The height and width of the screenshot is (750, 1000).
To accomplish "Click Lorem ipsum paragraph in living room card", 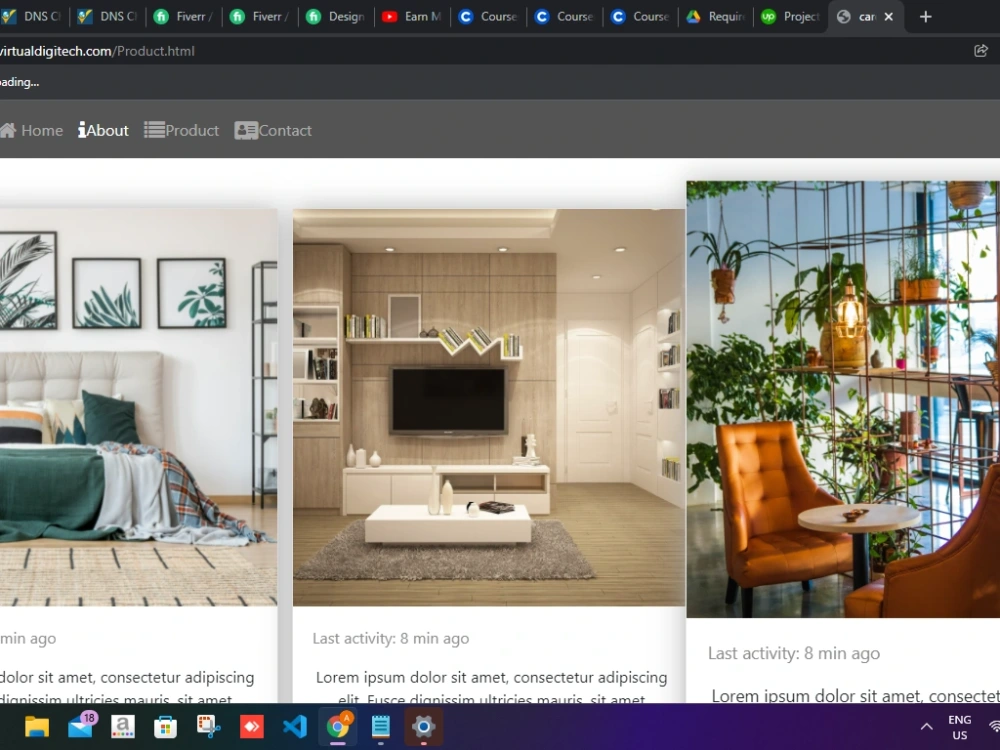I will pos(491,688).
